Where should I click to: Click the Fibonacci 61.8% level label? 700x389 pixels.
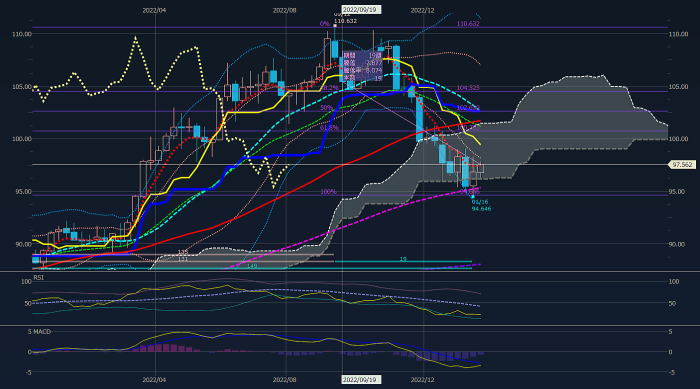point(329,128)
